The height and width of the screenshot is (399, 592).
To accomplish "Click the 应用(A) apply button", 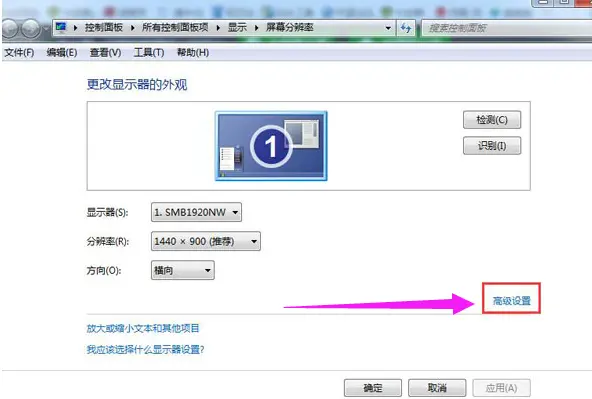I will click(x=501, y=388).
